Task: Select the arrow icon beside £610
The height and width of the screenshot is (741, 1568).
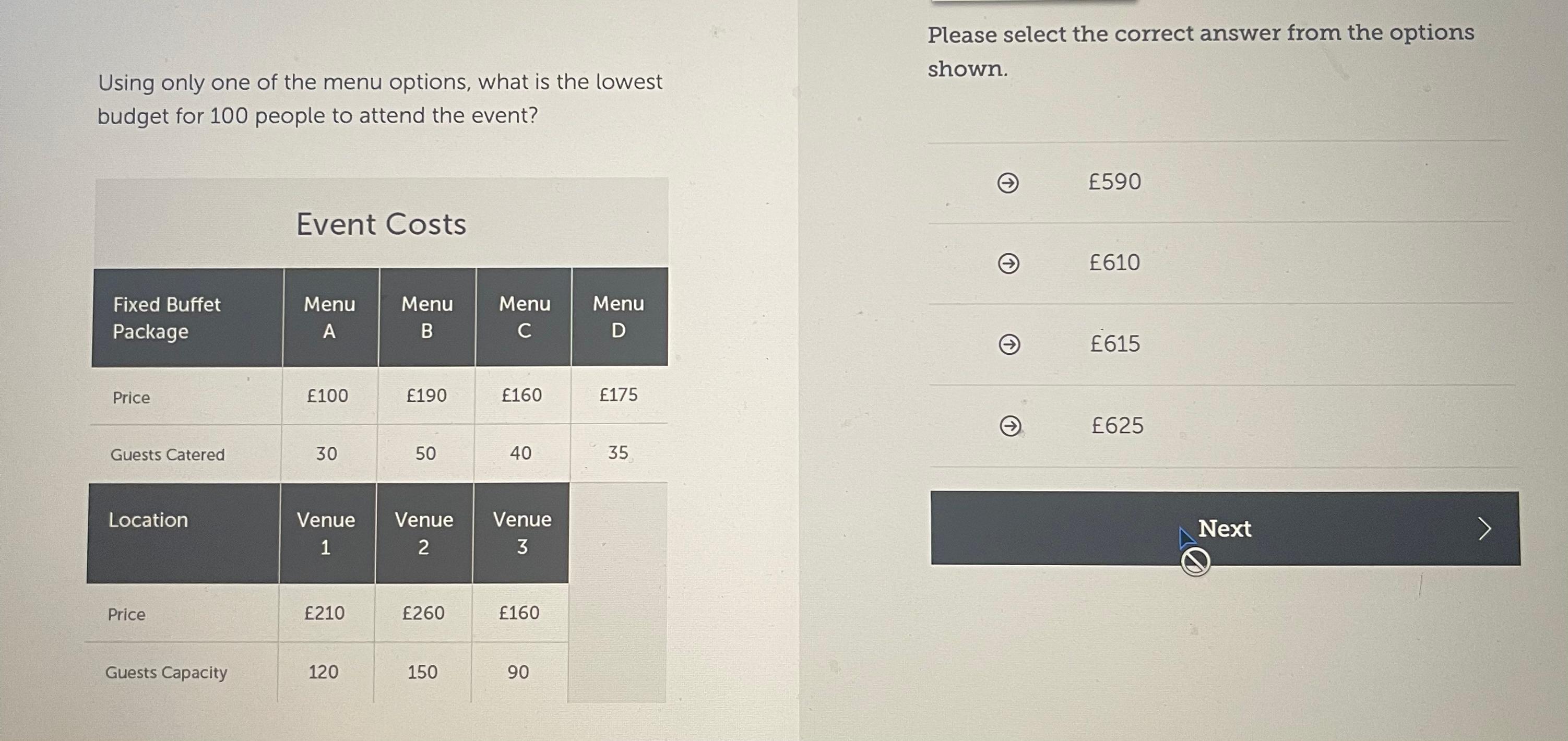Action: tap(1008, 264)
